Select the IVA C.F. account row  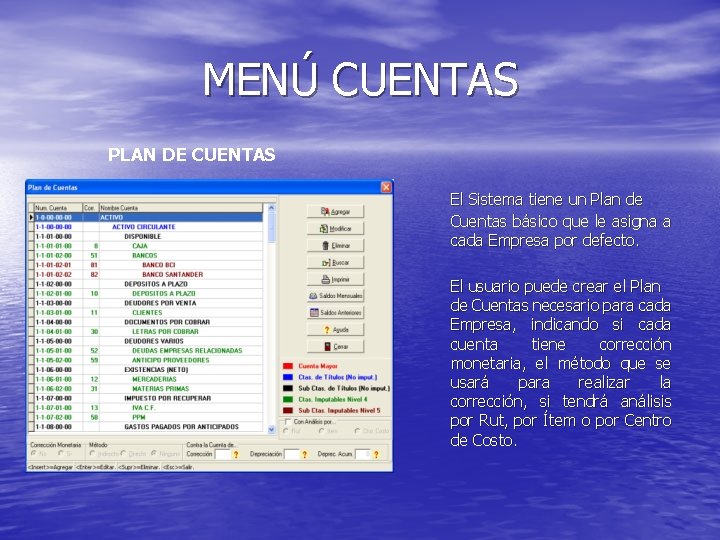[x=146, y=408]
